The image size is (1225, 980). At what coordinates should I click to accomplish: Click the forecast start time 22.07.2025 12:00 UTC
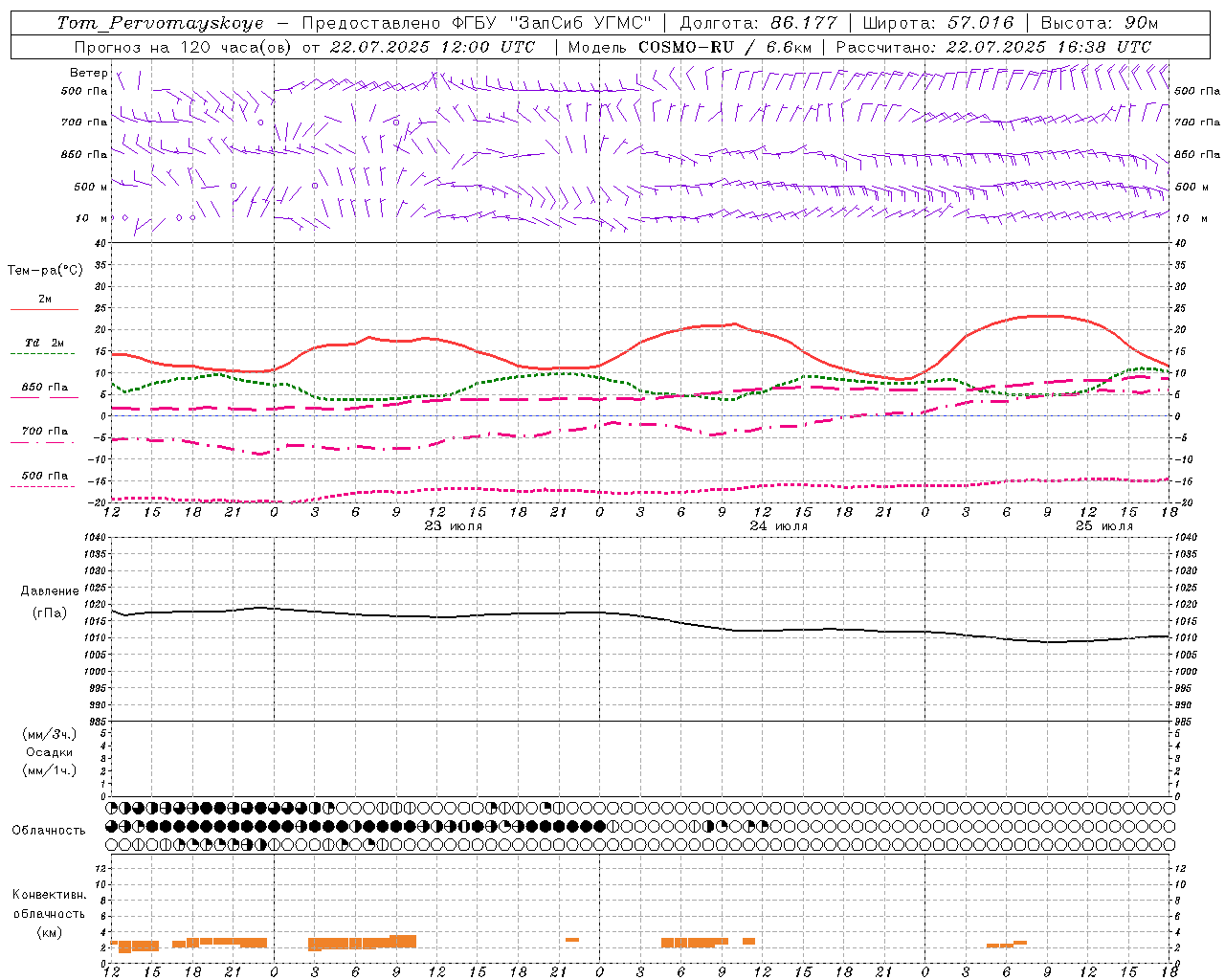coord(433,46)
